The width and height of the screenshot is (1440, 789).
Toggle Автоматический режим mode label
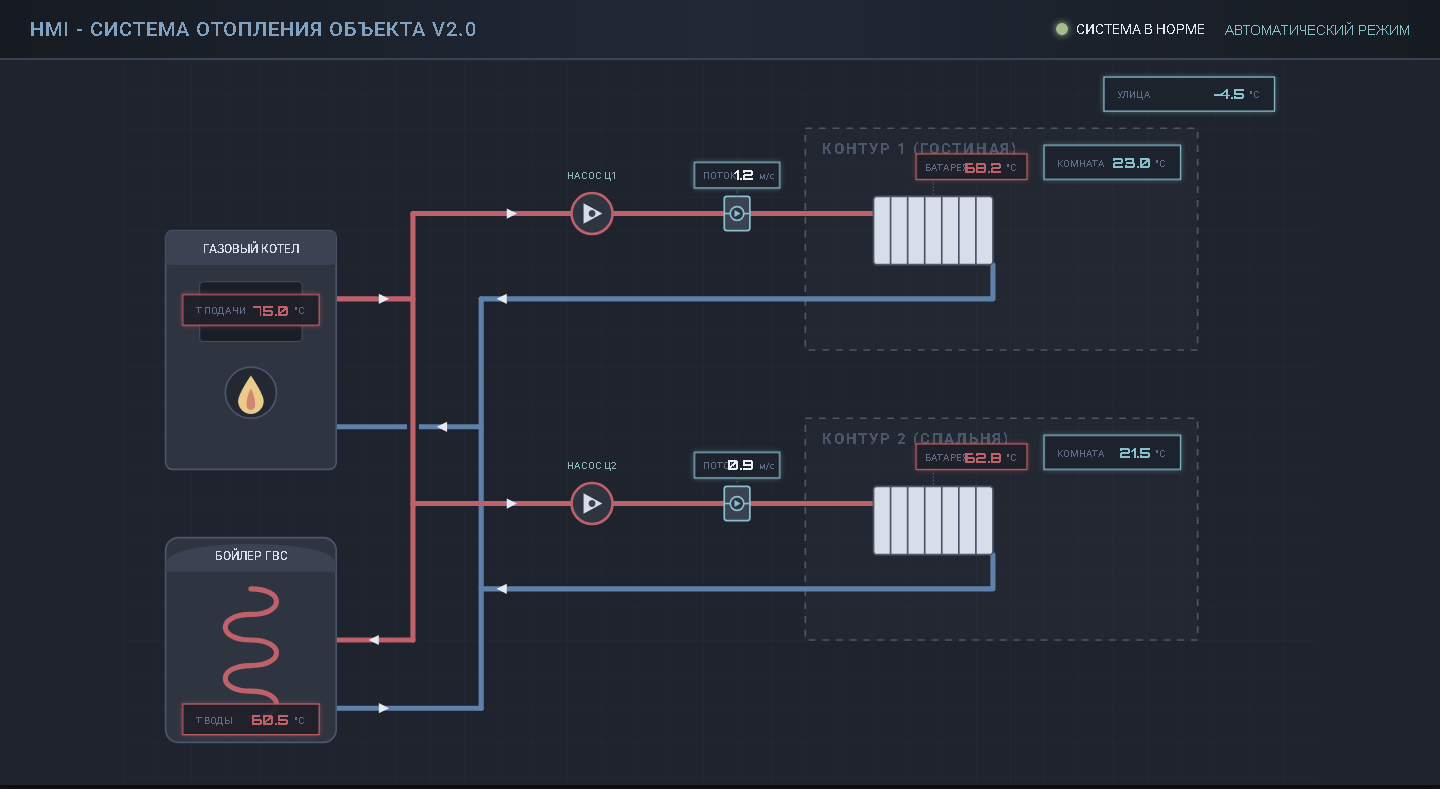coord(1317,30)
